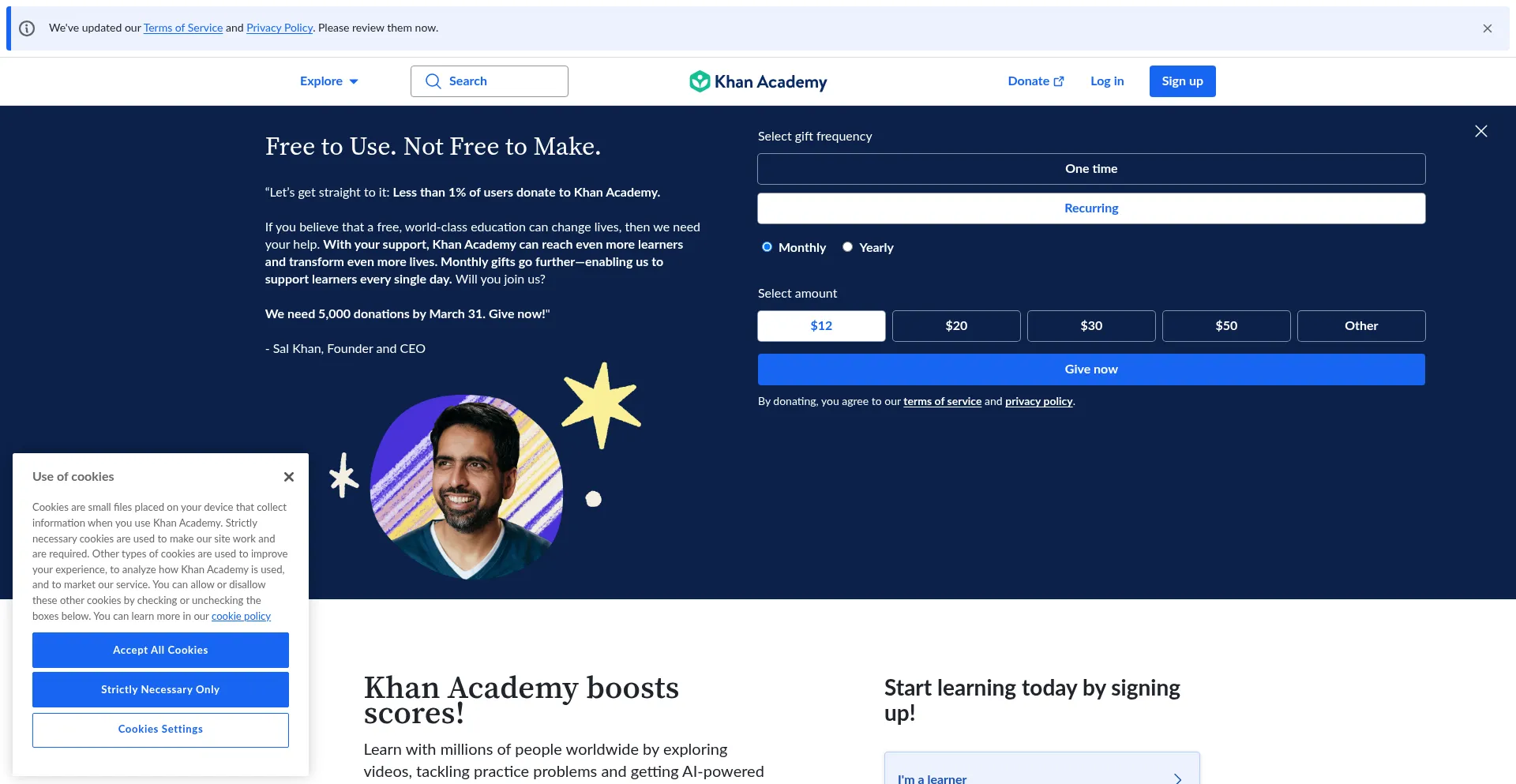Dismiss the Terms of Service update banner
This screenshot has width=1516, height=784.
[x=1488, y=28]
